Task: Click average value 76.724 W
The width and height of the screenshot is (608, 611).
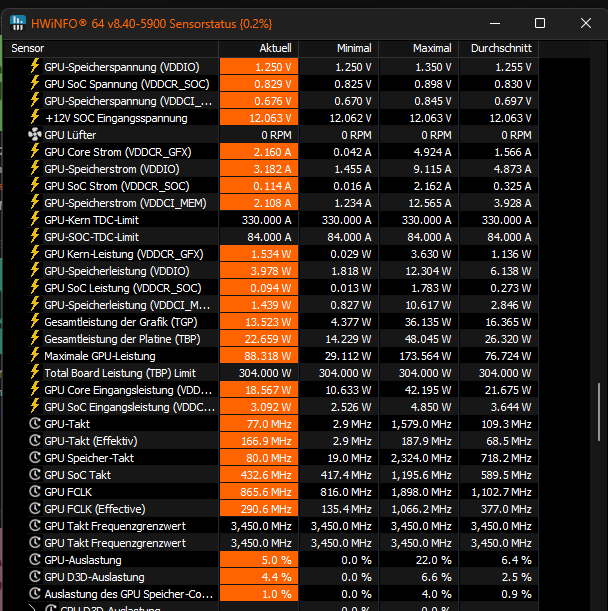Action: click(508, 356)
